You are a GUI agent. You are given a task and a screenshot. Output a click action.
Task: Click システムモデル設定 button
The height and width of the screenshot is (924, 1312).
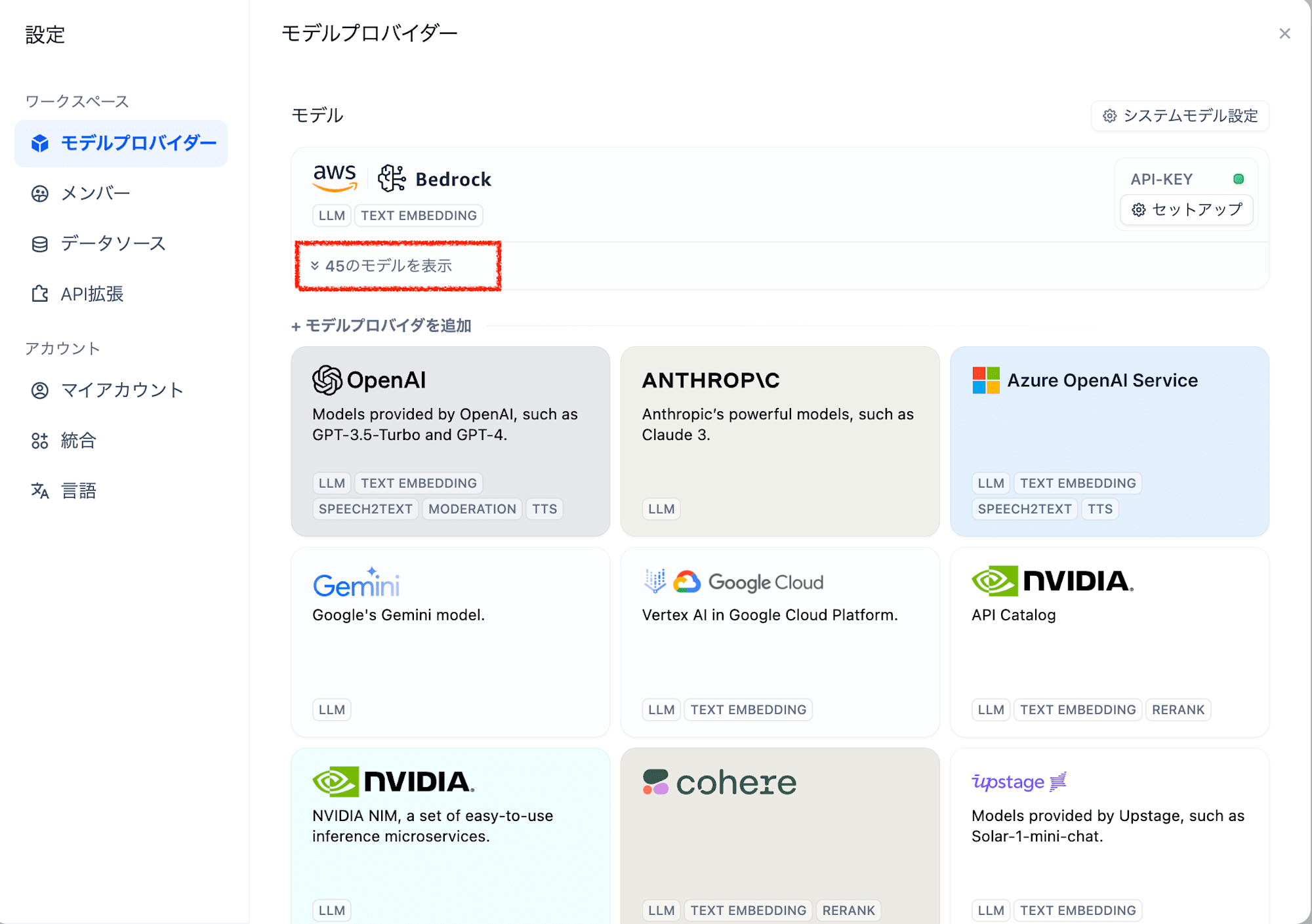1180,116
